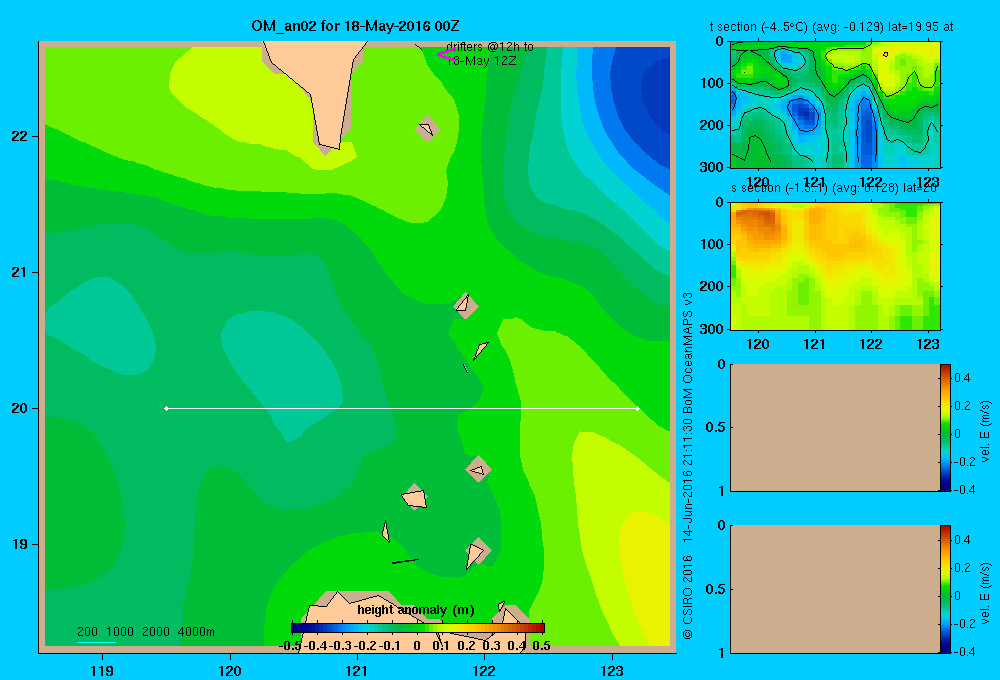
Task: Click the lower empty velocity panel
Action: coord(835,589)
